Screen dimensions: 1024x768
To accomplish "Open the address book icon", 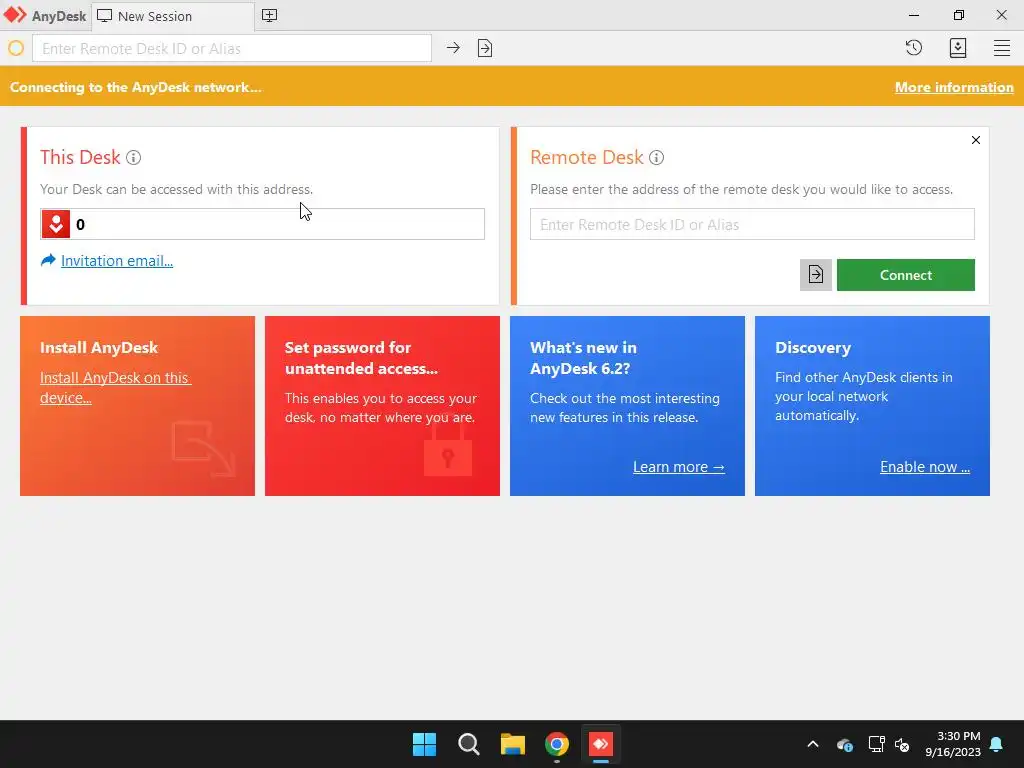I will coord(958,48).
